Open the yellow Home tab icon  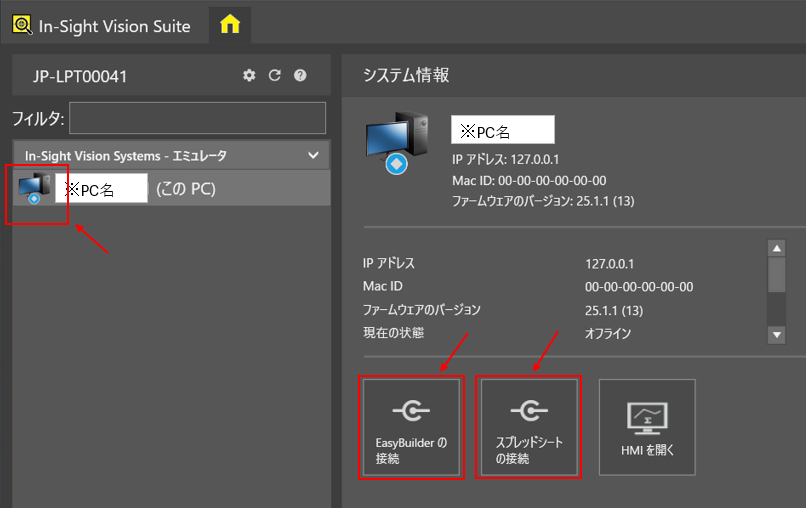coord(230,25)
